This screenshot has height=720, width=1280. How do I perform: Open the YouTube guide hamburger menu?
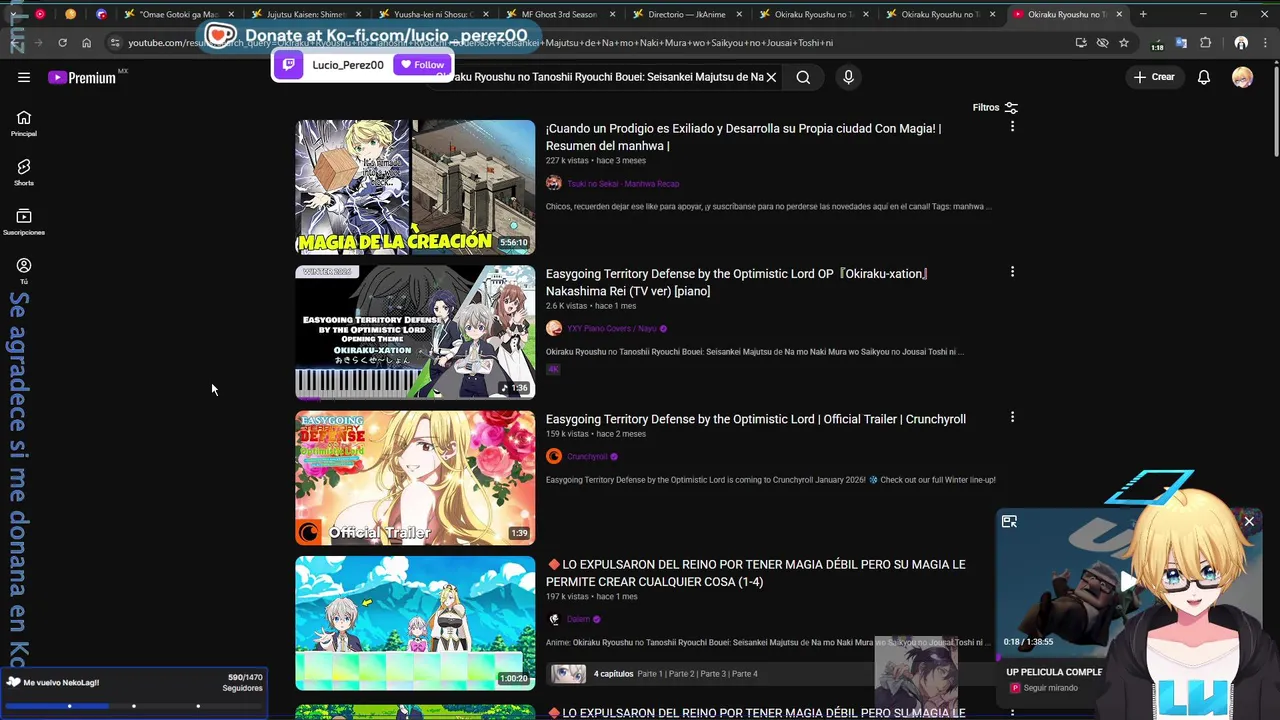[x=24, y=77]
